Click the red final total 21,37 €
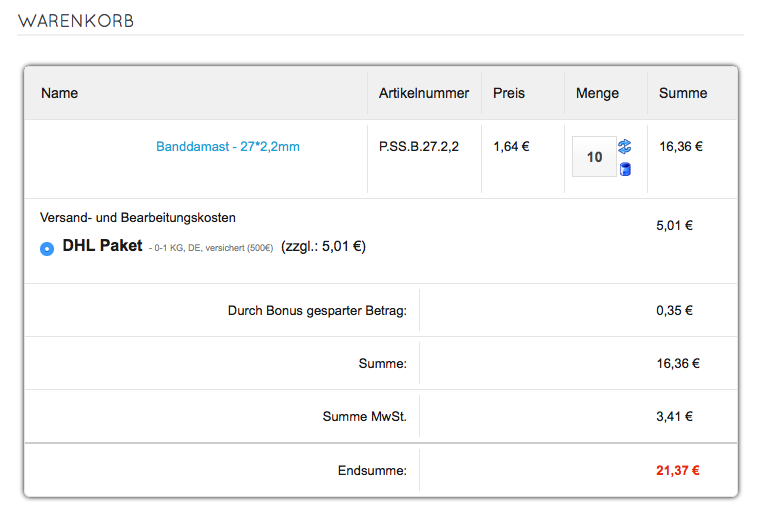This screenshot has width=766, height=517. 678,470
